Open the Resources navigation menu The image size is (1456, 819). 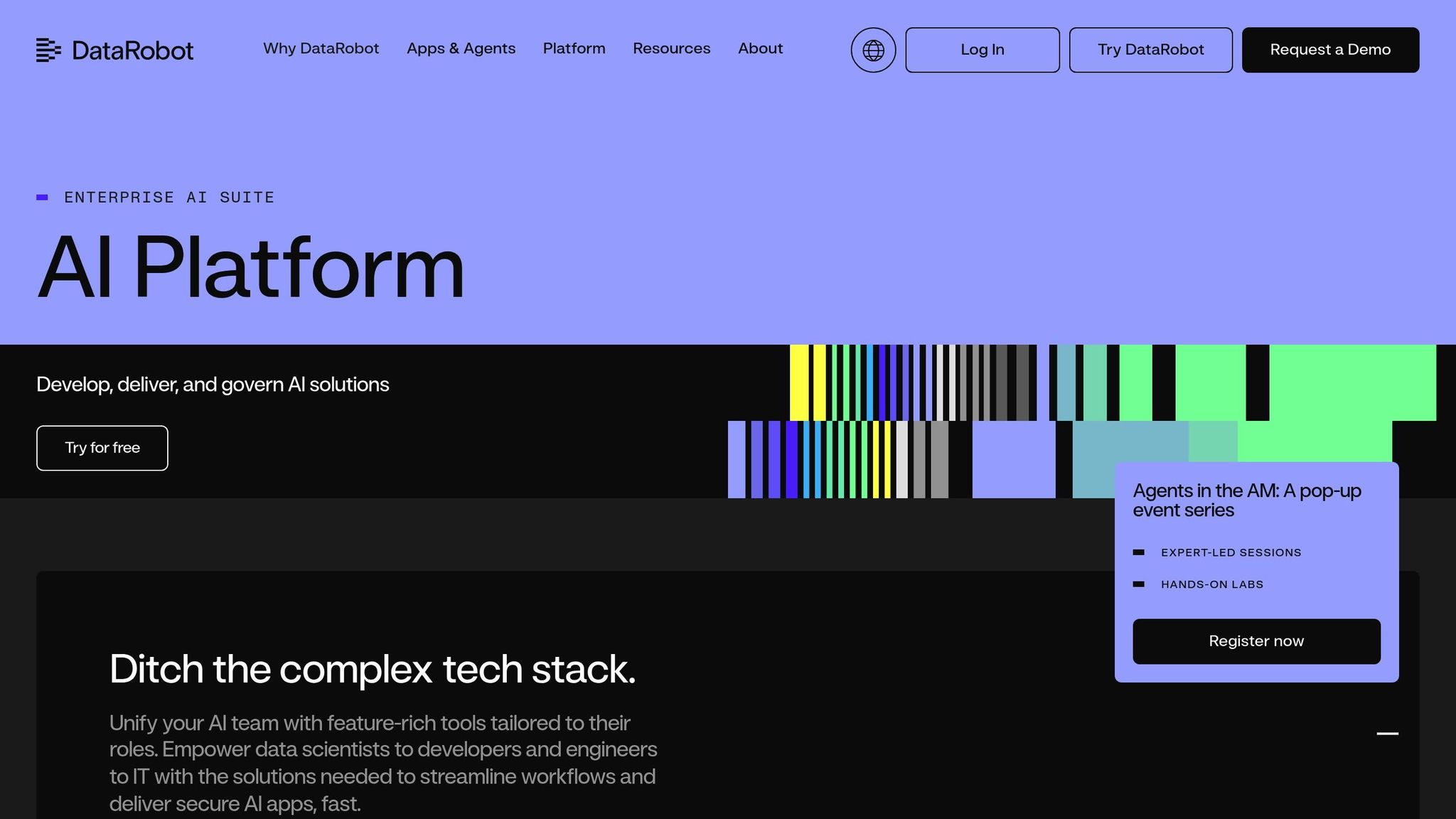coord(671,48)
